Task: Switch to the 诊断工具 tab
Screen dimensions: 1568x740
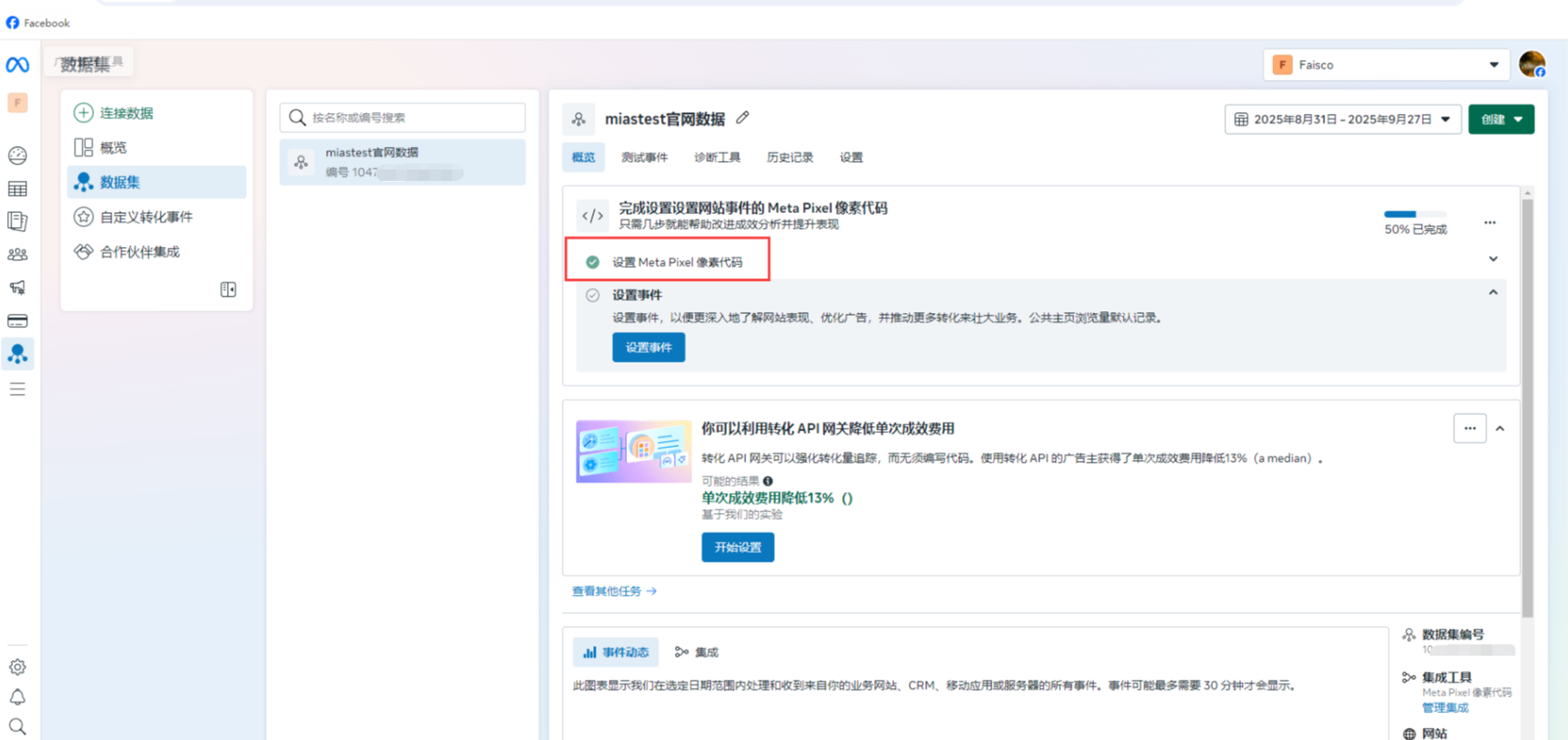Action: click(x=717, y=157)
